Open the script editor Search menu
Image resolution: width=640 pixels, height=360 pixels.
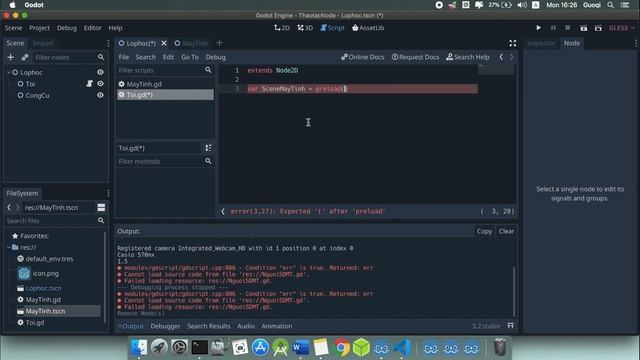146,57
